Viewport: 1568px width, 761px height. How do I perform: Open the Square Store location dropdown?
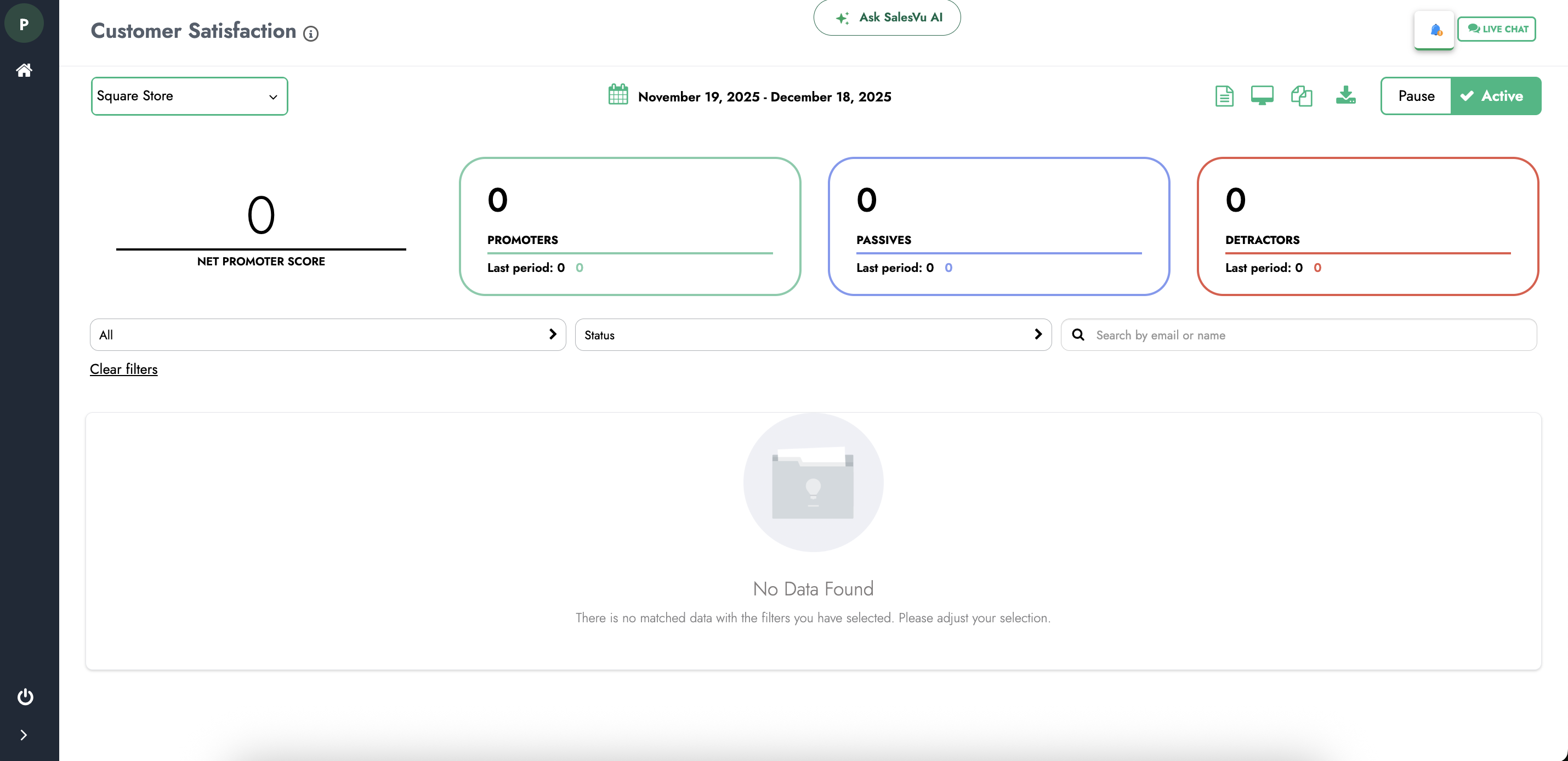(x=189, y=96)
